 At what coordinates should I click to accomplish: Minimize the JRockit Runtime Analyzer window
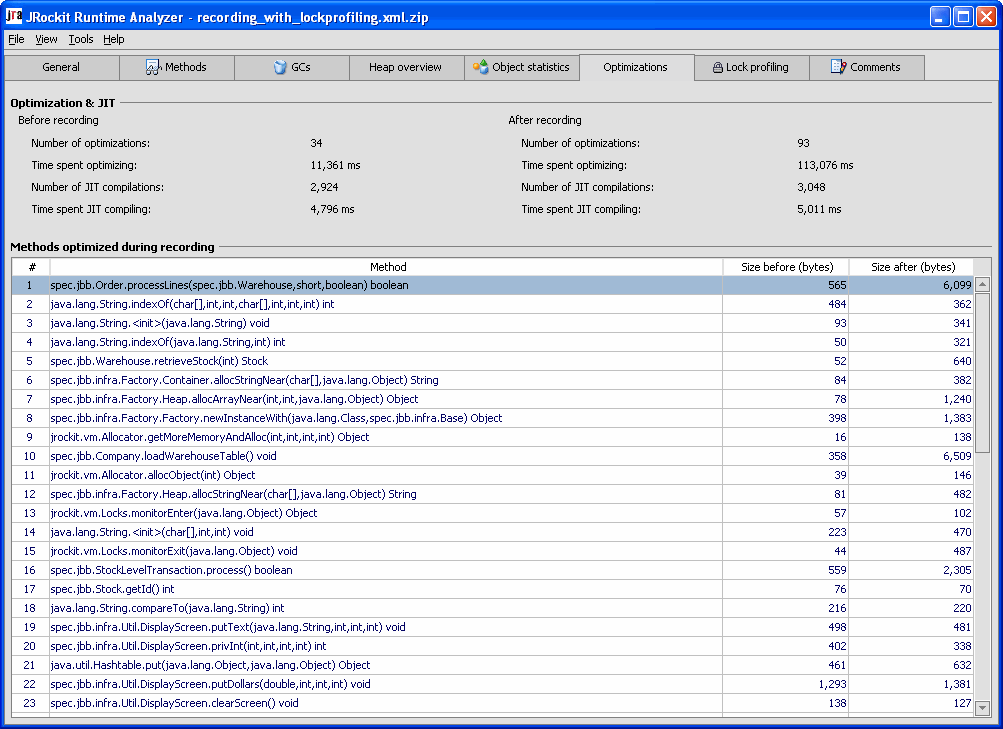(940, 17)
